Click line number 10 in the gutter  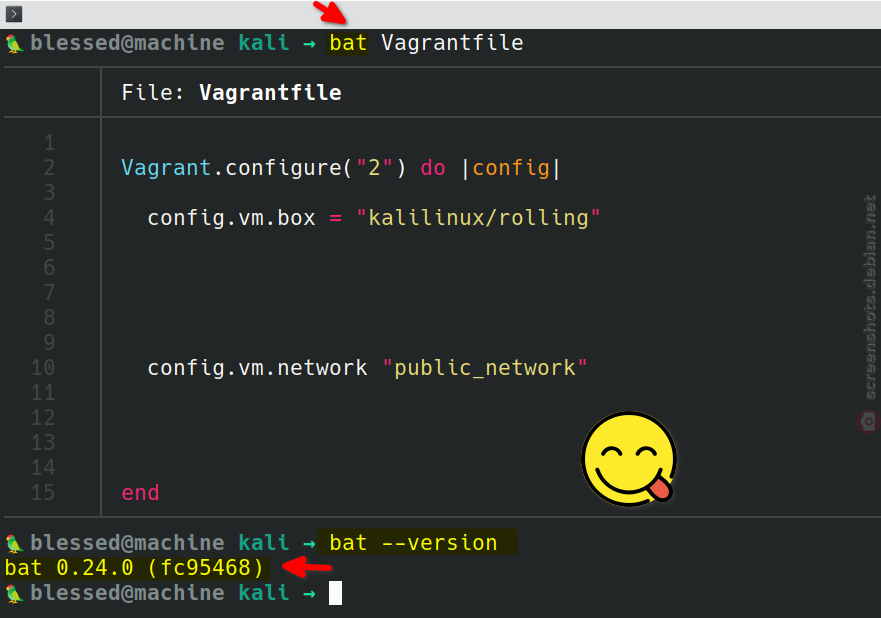coord(43,368)
